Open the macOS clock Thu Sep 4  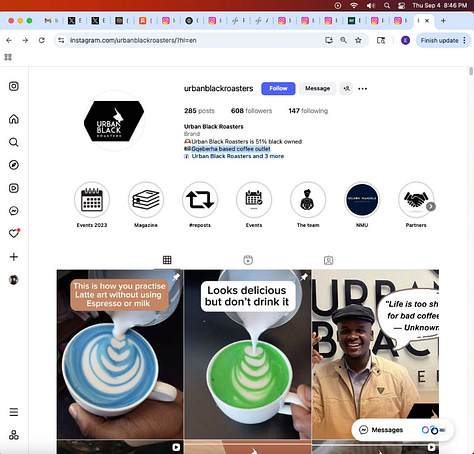[x=439, y=5]
